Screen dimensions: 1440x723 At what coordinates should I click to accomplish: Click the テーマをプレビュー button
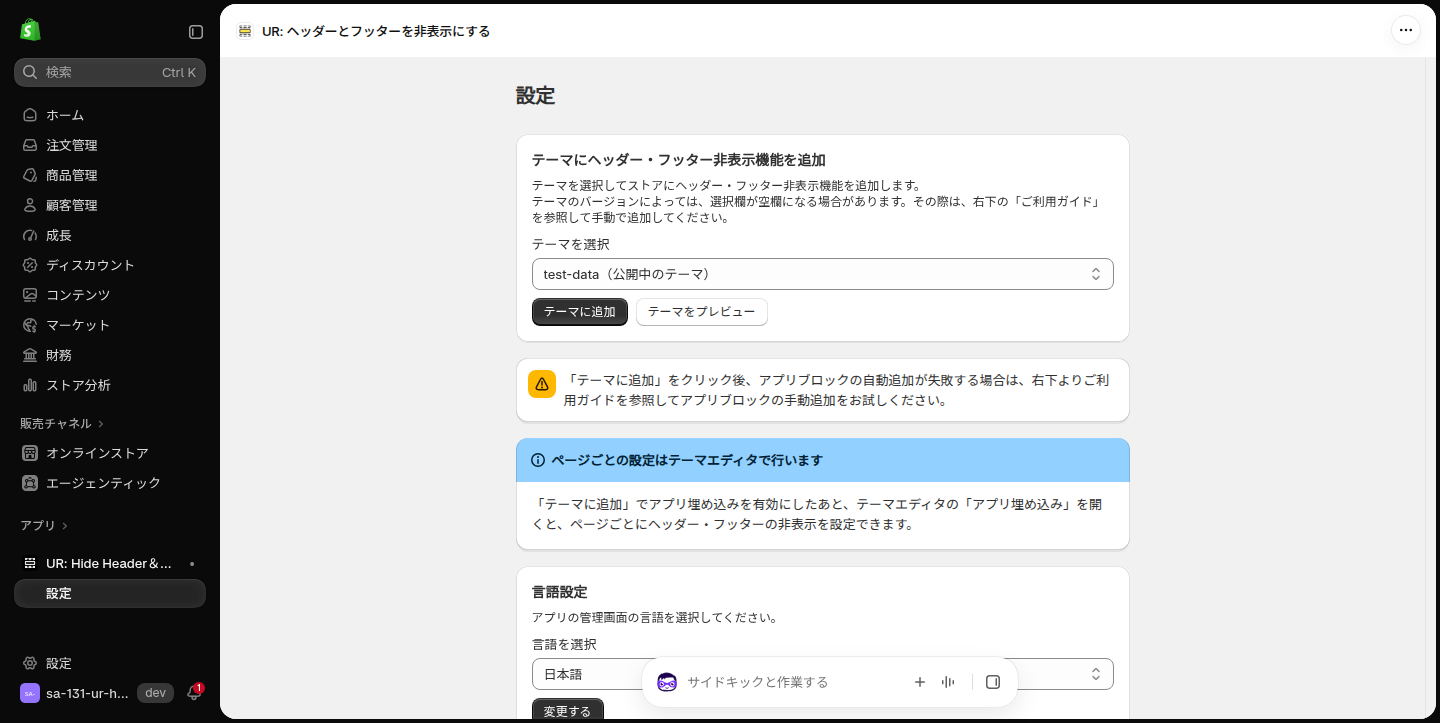coord(702,312)
